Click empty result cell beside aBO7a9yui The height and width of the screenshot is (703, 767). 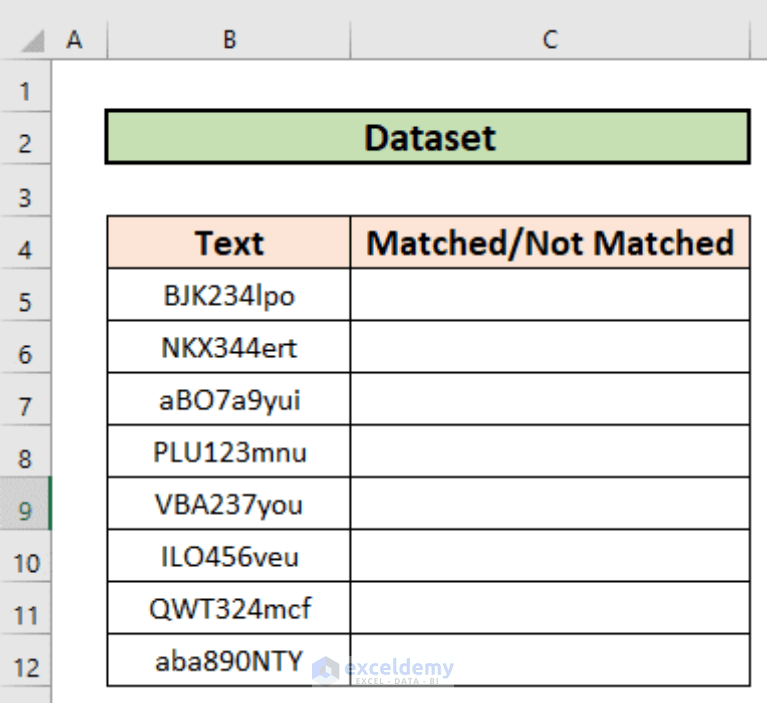click(550, 400)
